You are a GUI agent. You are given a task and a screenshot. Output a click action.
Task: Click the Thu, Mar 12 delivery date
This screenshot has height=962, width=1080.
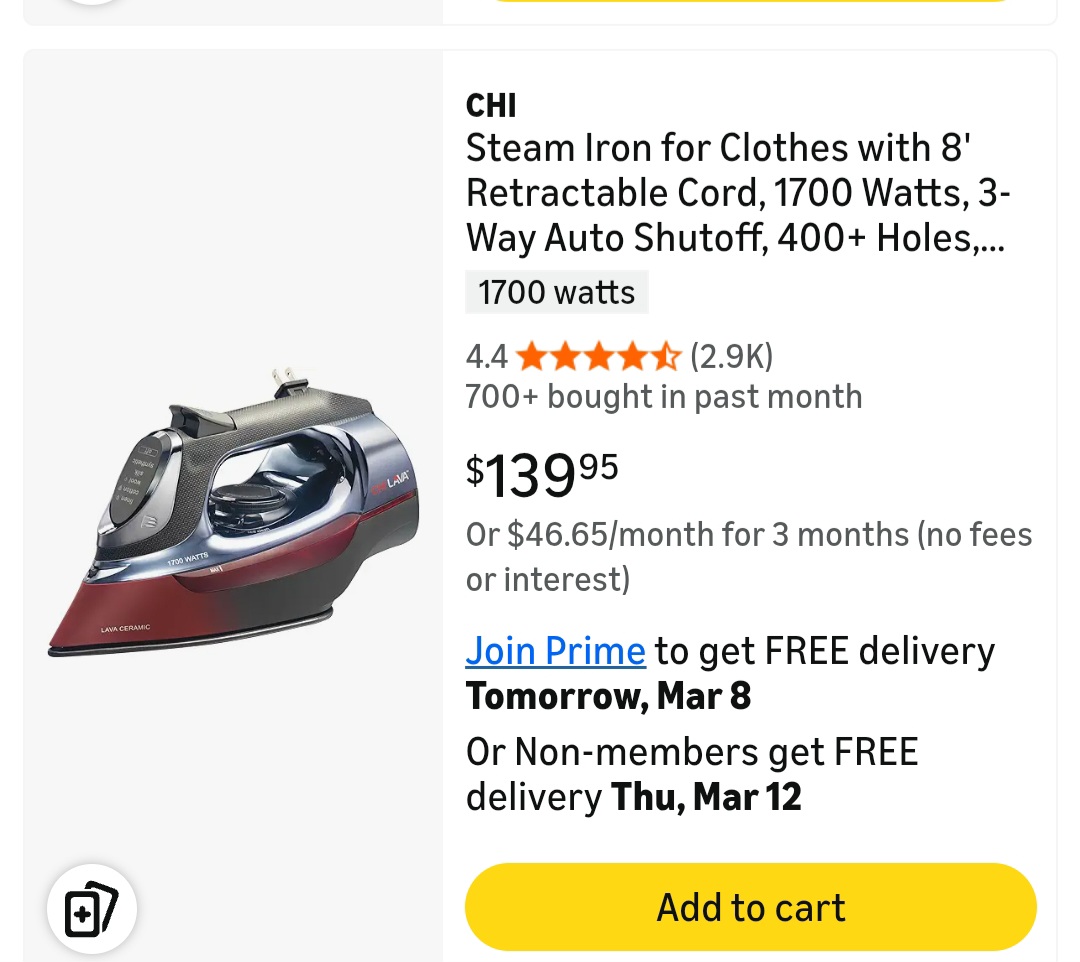coord(706,797)
